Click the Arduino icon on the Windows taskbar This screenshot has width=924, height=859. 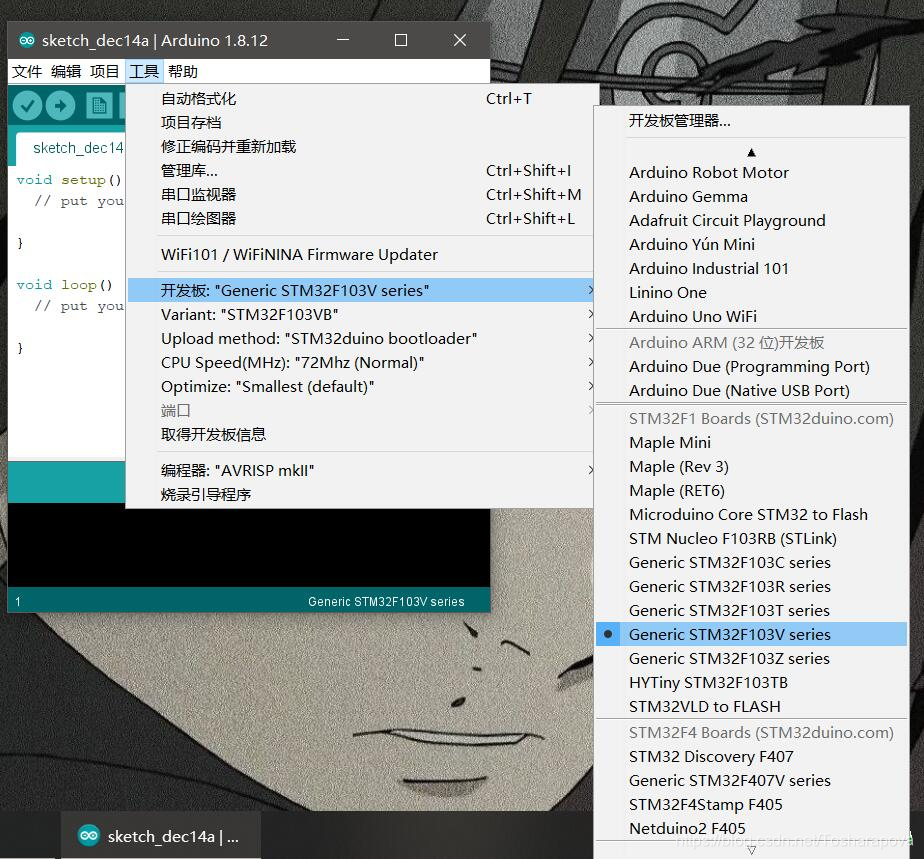coord(88,835)
